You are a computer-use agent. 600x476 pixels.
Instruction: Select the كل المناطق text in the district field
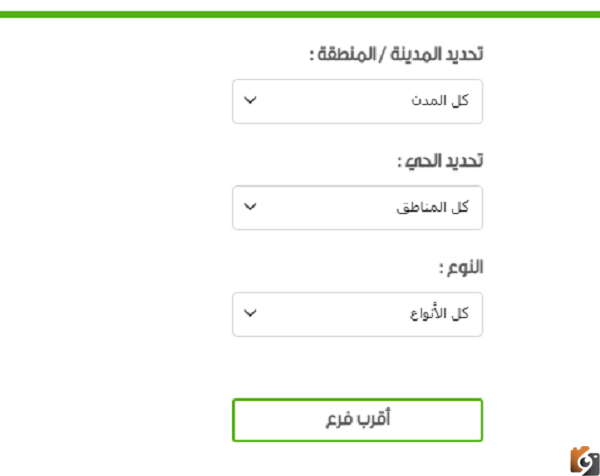[432, 207]
